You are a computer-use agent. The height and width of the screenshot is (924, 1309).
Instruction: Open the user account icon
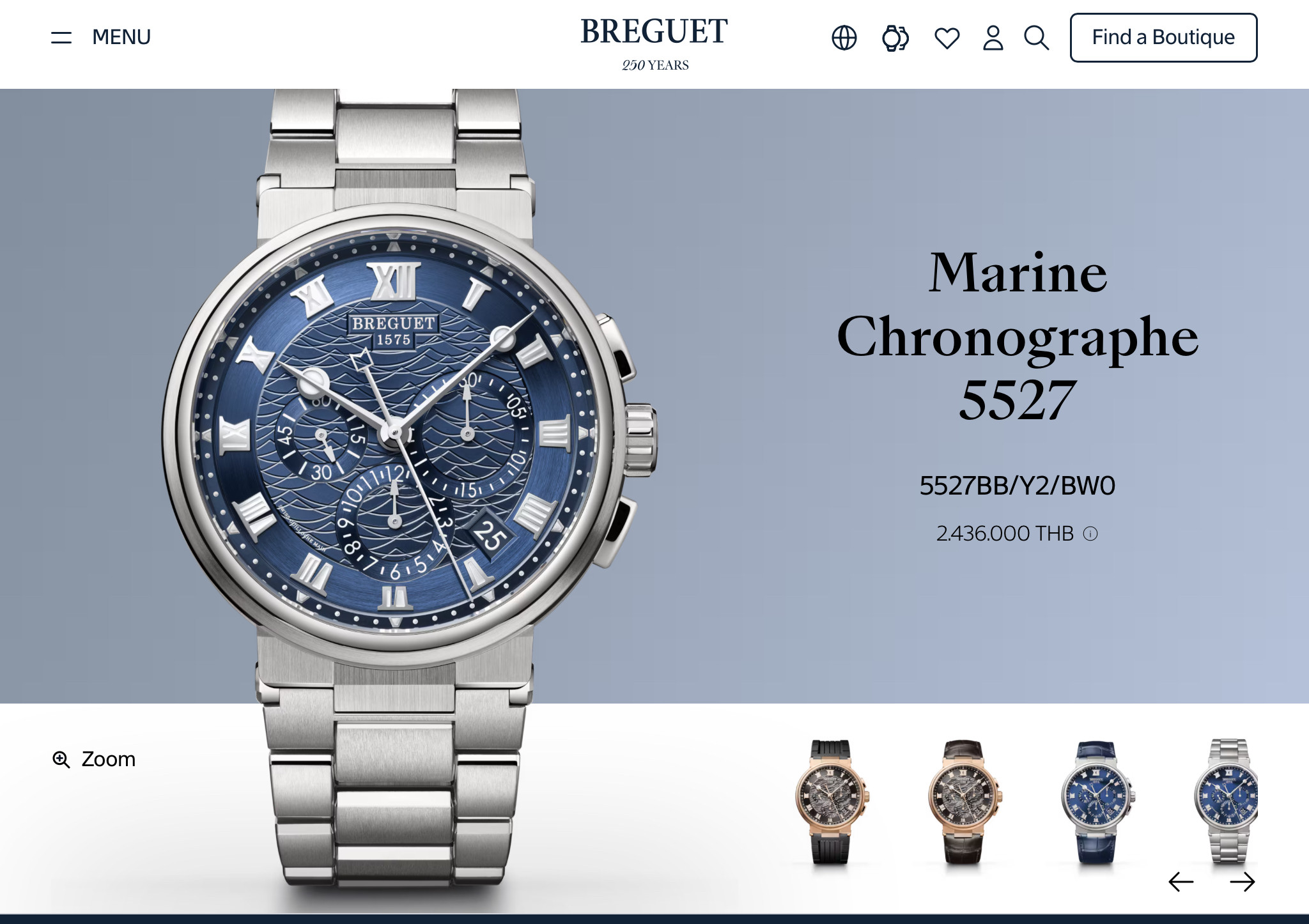[x=993, y=38]
